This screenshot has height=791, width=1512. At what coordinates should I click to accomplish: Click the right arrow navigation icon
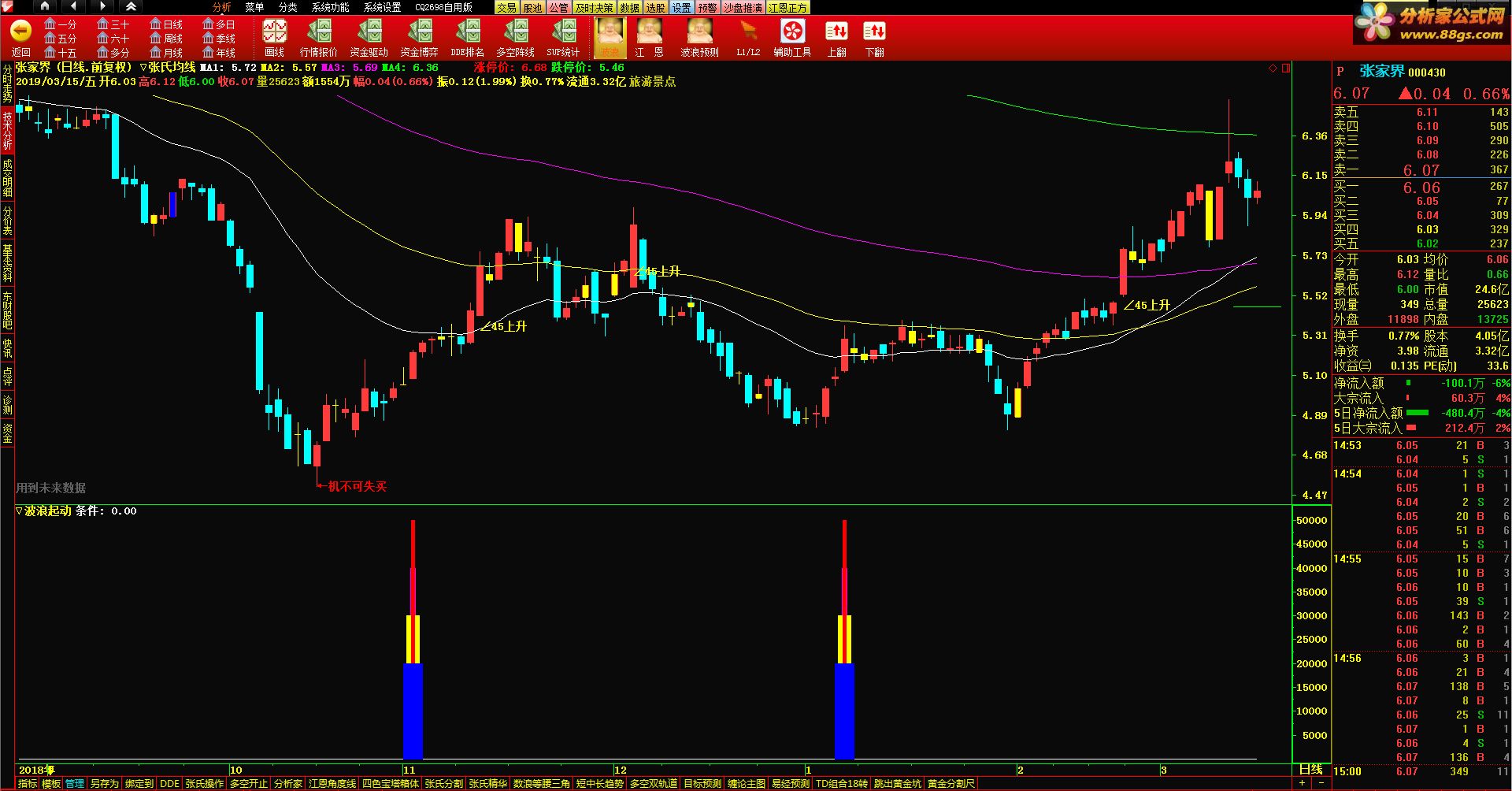coord(102,6)
